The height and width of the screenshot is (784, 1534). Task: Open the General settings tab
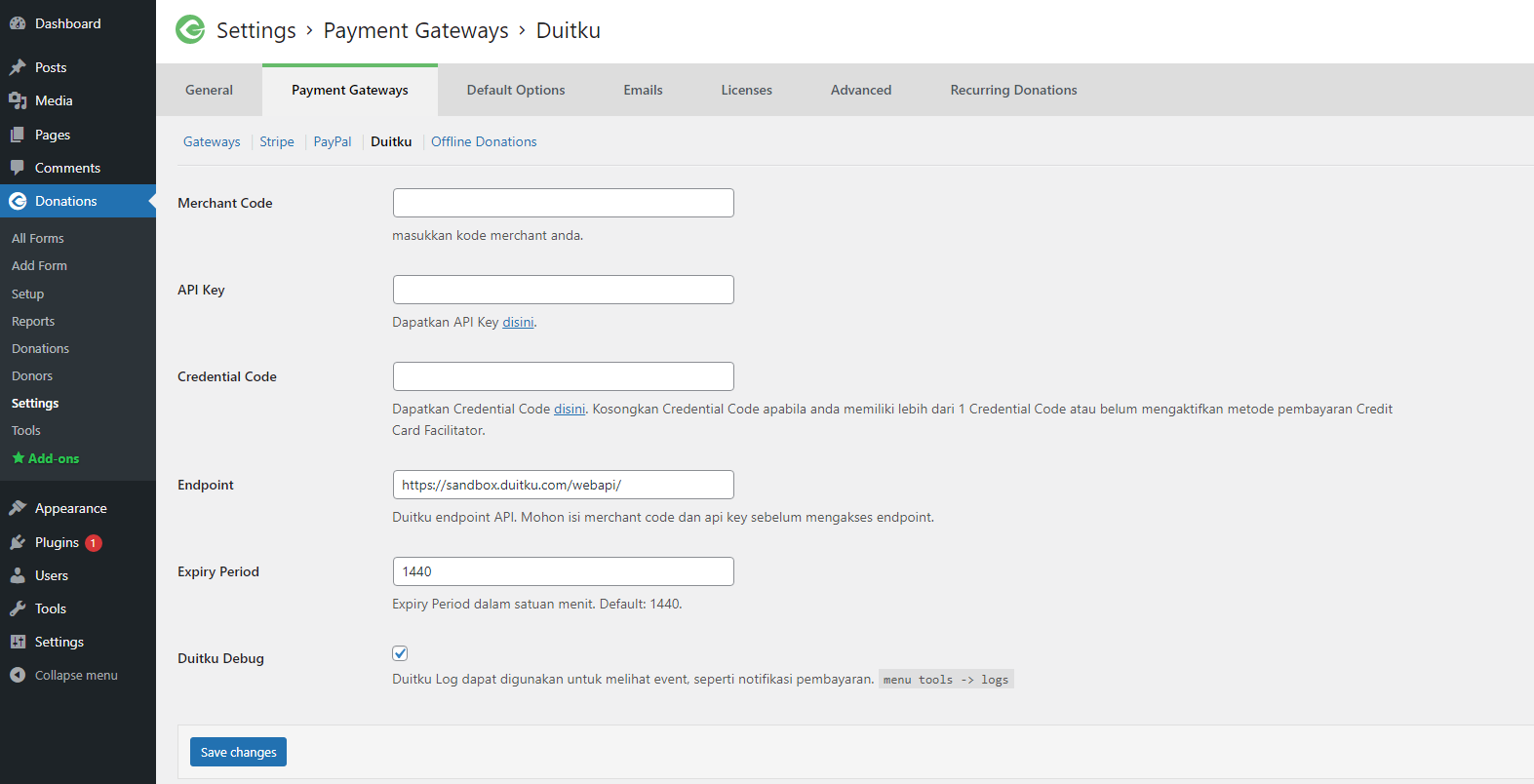pyautogui.click(x=209, y=90)
